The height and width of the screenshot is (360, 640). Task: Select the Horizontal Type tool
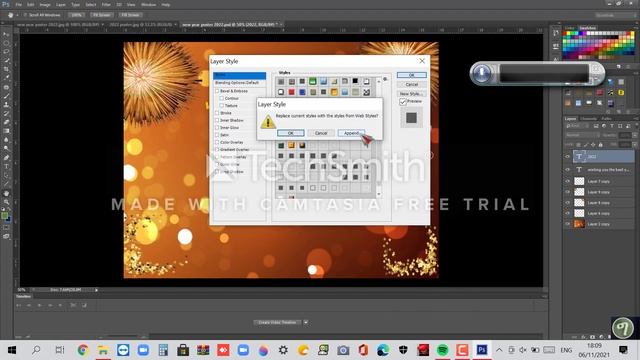point(6,166)
